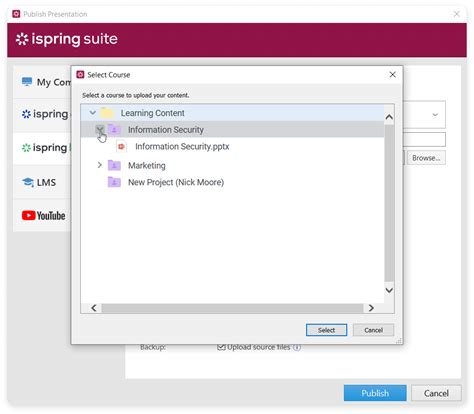Screen dimensions: 474x414
Task: Click the My Computer monitor icon
Action: pos(27,82)
